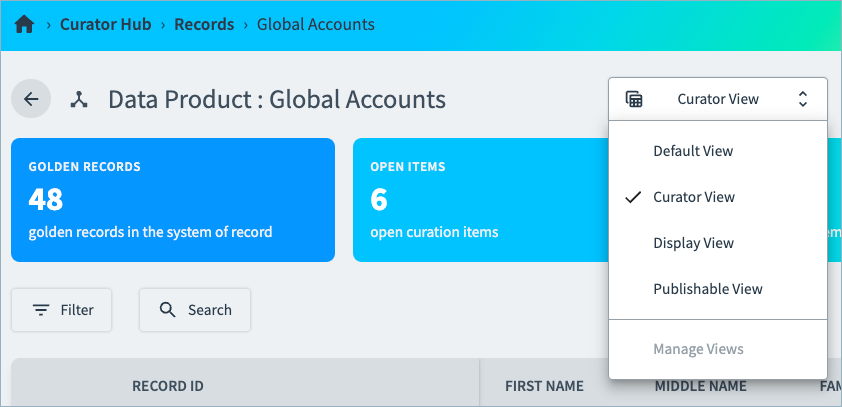Image resolution: width=842 pixels, height=407 pixels.
Task: Click the home icon in breadcrumb
Action: pos(24,25)
